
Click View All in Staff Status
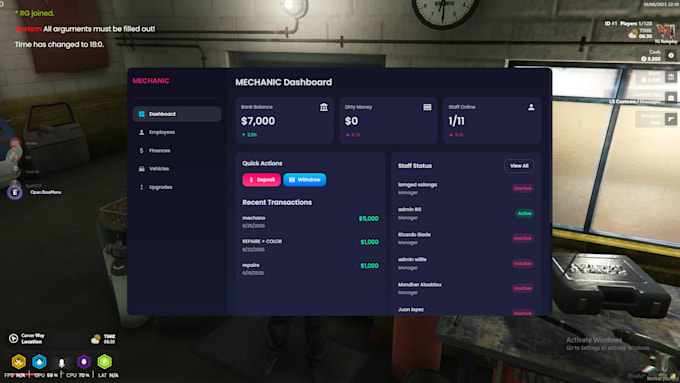pyautogui.click(x=519, y=166)
